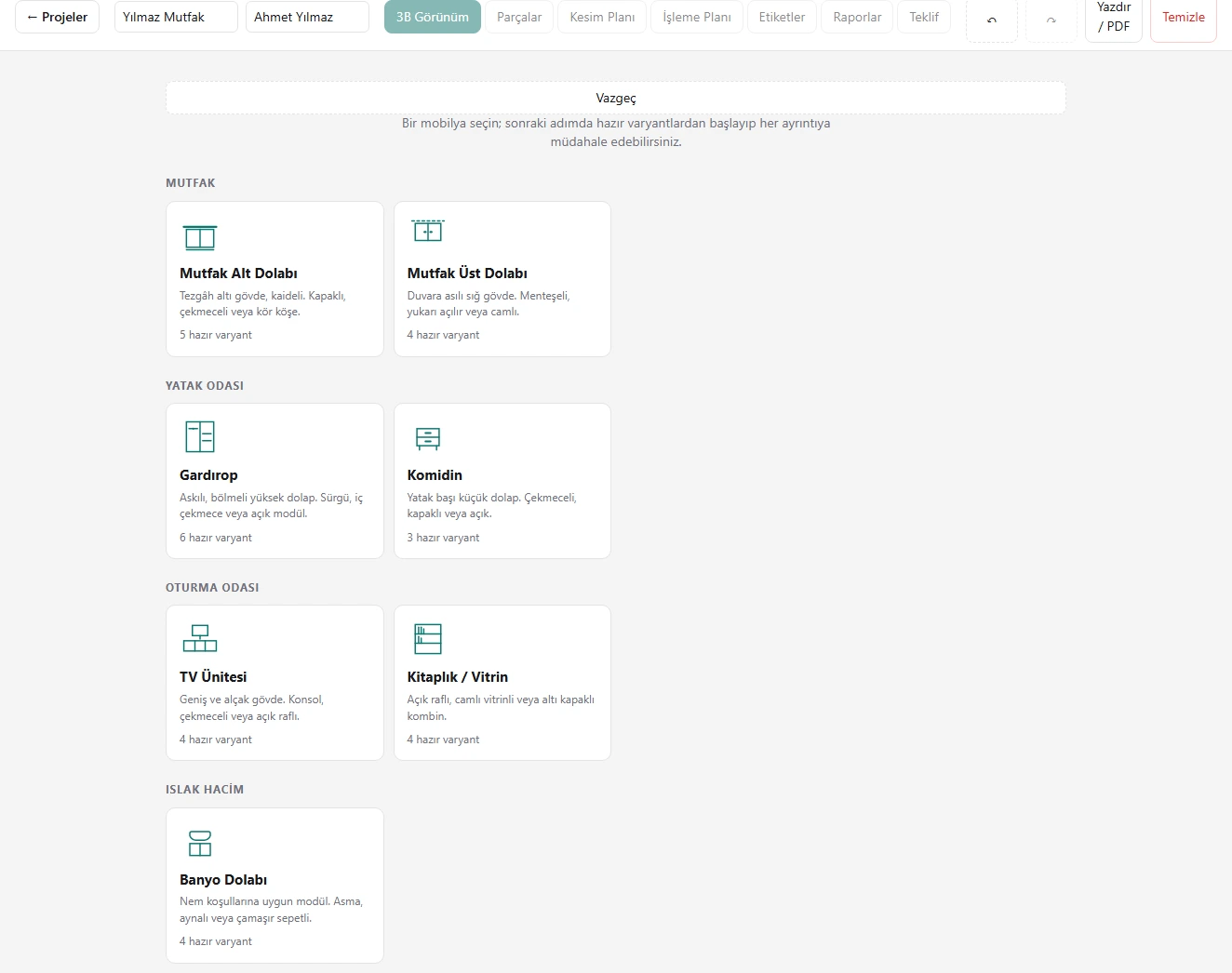Choose the Kitaplık / Vitrin bookshelf icon
The height and width of the screenshot is (973, 1232).
pos(427,639)
